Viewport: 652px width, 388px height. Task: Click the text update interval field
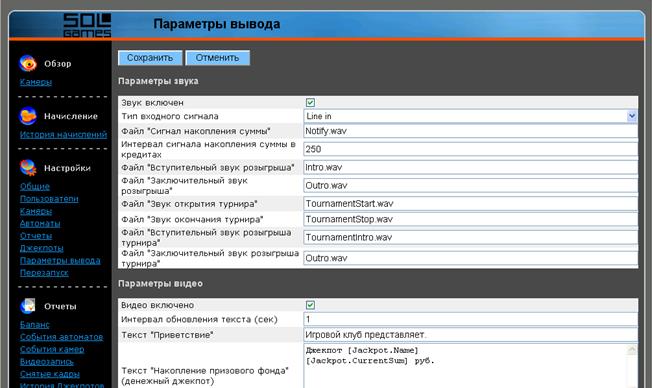pyautogui.click(x=470, y=319)
